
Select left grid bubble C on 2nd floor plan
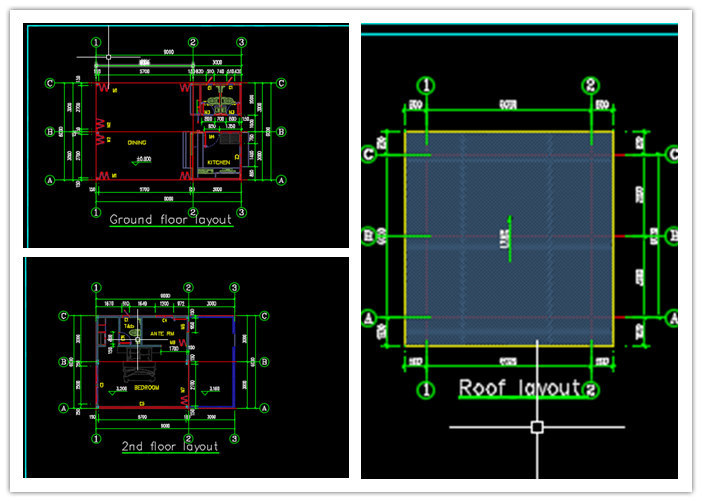[64, 316]
